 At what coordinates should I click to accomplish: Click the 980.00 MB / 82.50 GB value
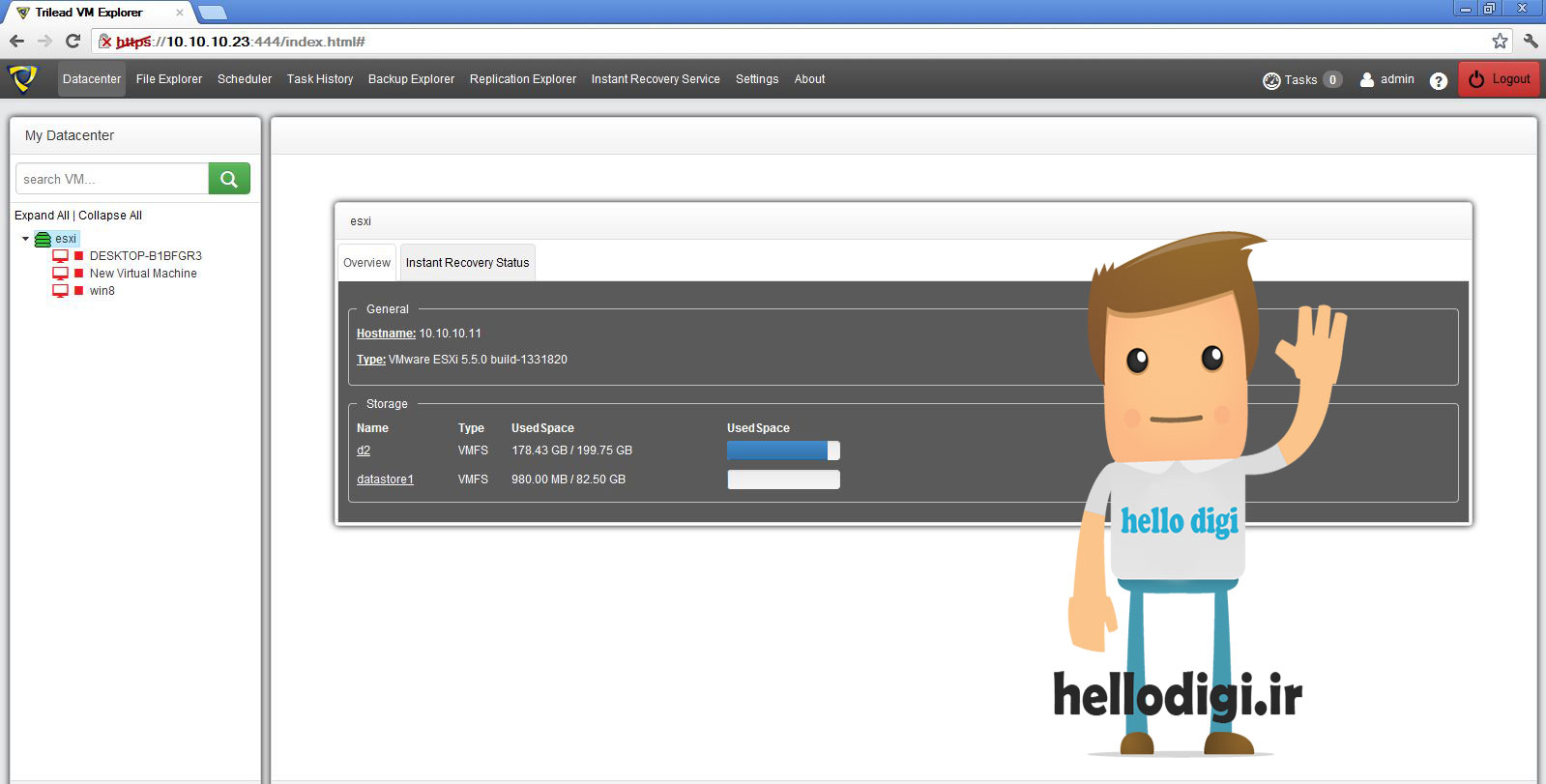point(569,479)
